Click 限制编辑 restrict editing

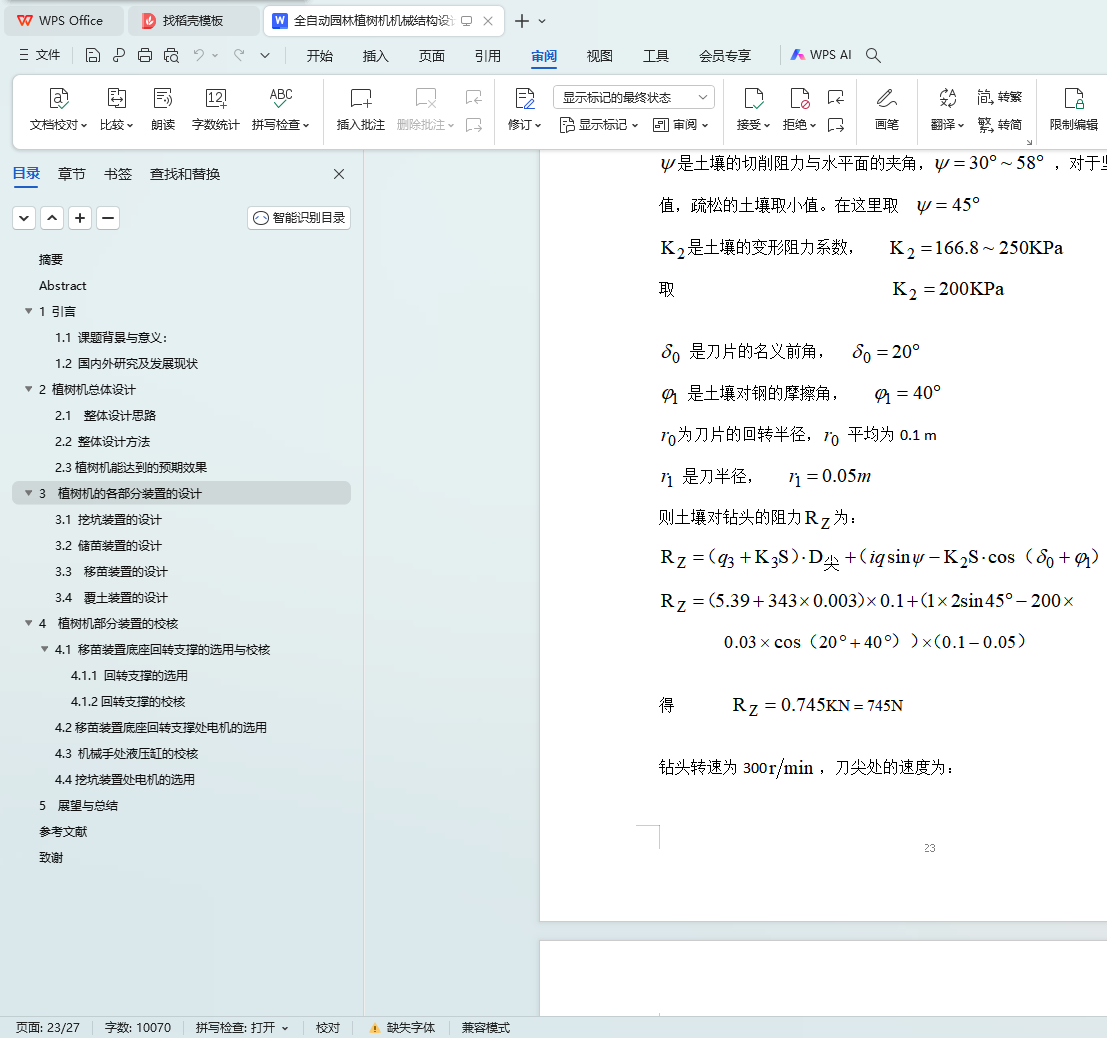pos(1074,109)
